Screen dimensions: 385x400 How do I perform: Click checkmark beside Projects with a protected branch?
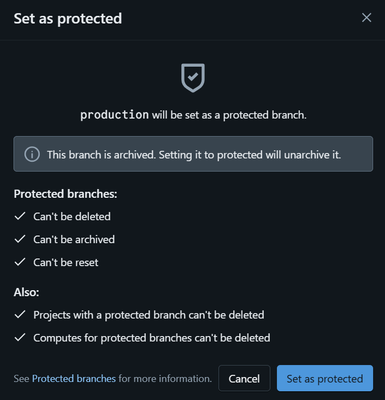coord(20,314)
